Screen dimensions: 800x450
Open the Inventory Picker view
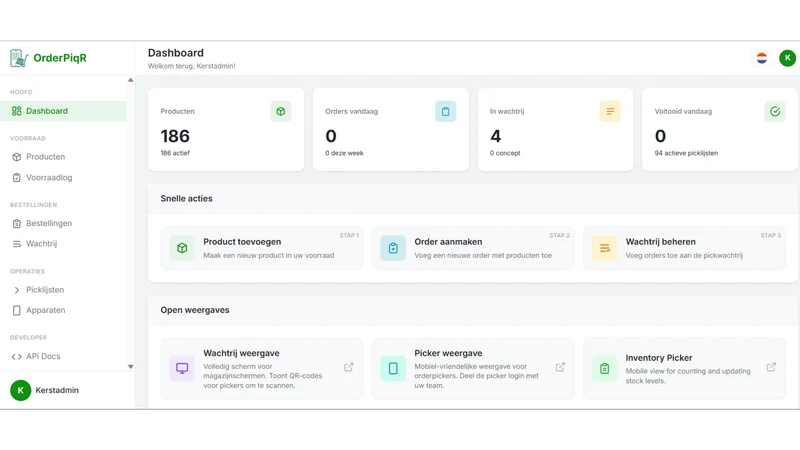click(x=684, y=368)
